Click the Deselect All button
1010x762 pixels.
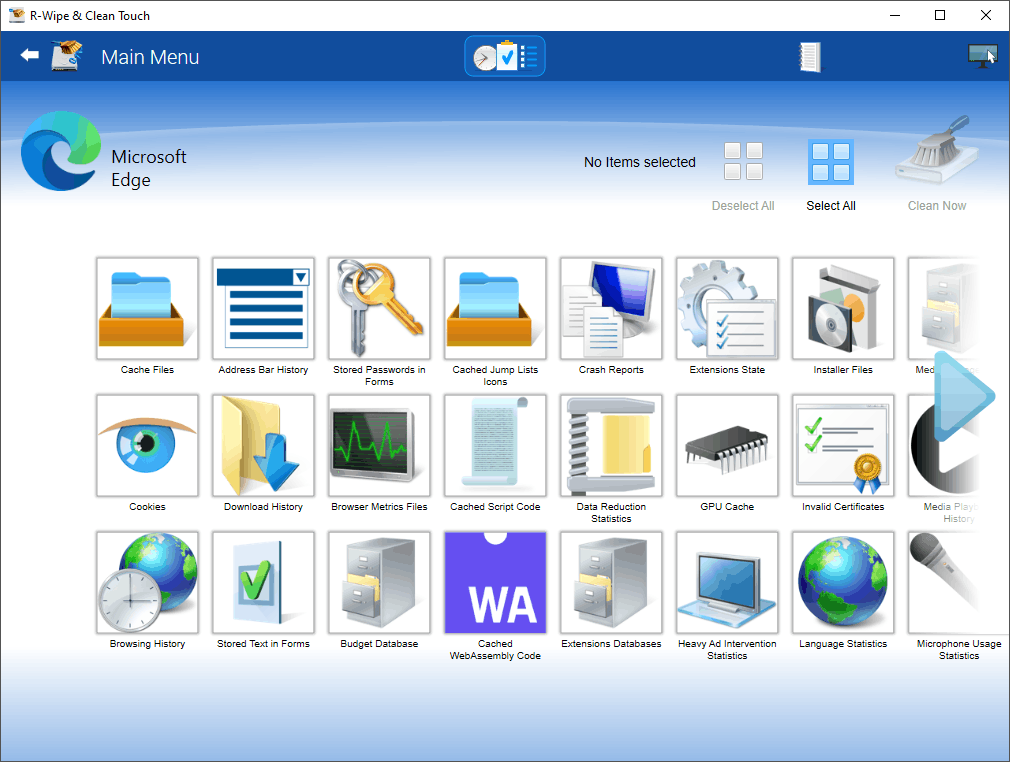tap(743, 175)
